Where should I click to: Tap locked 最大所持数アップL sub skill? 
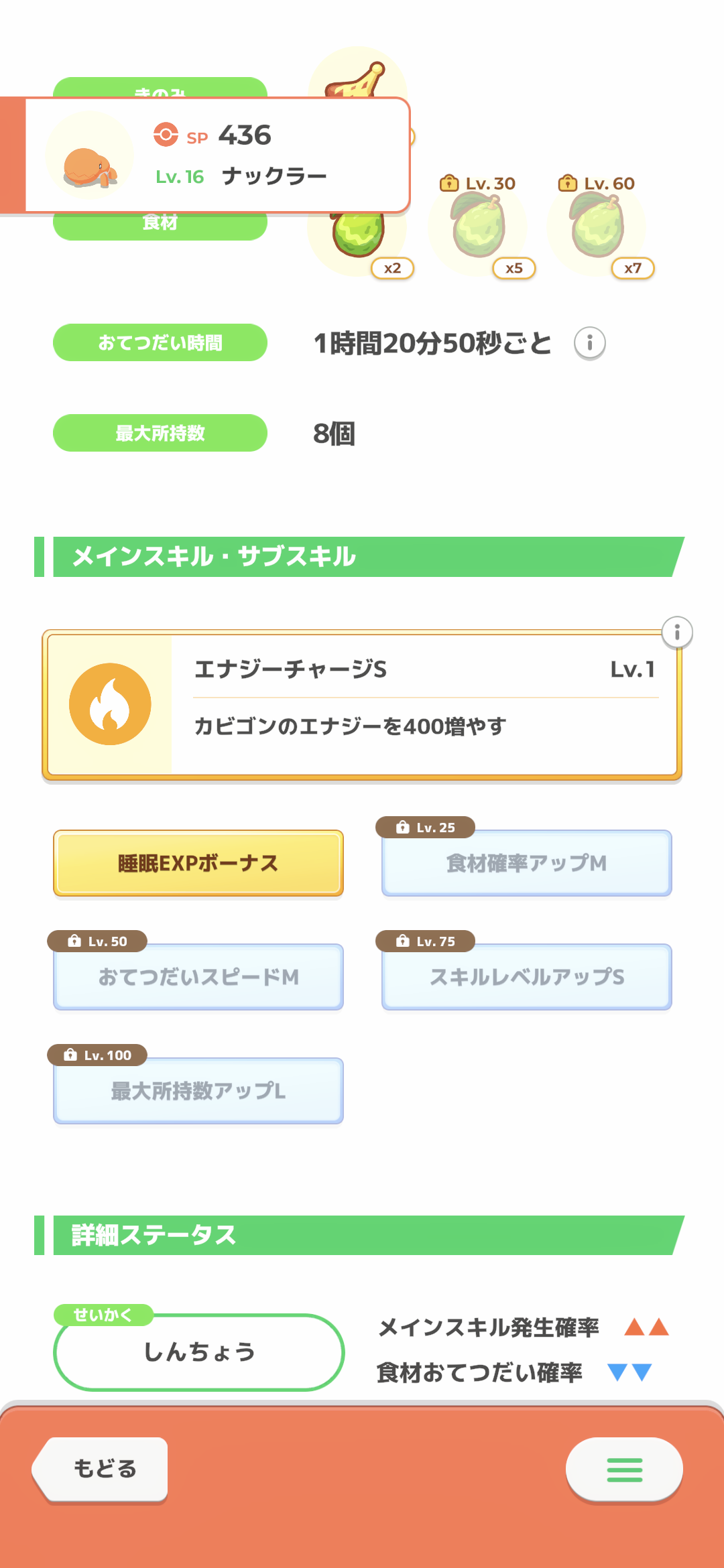click(198, 1091)
